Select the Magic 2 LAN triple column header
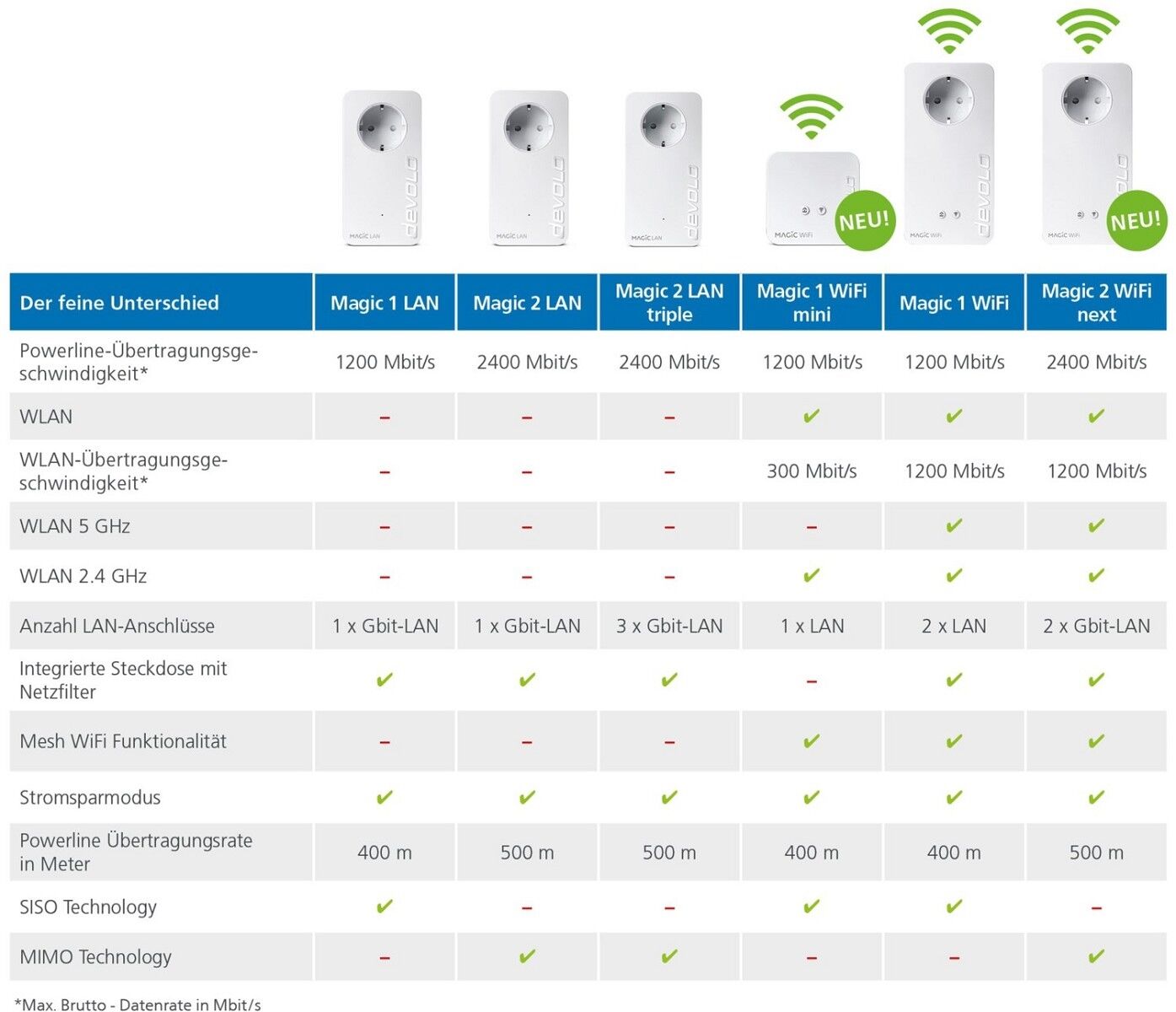1176x1012 pixels. coord(669,303)
